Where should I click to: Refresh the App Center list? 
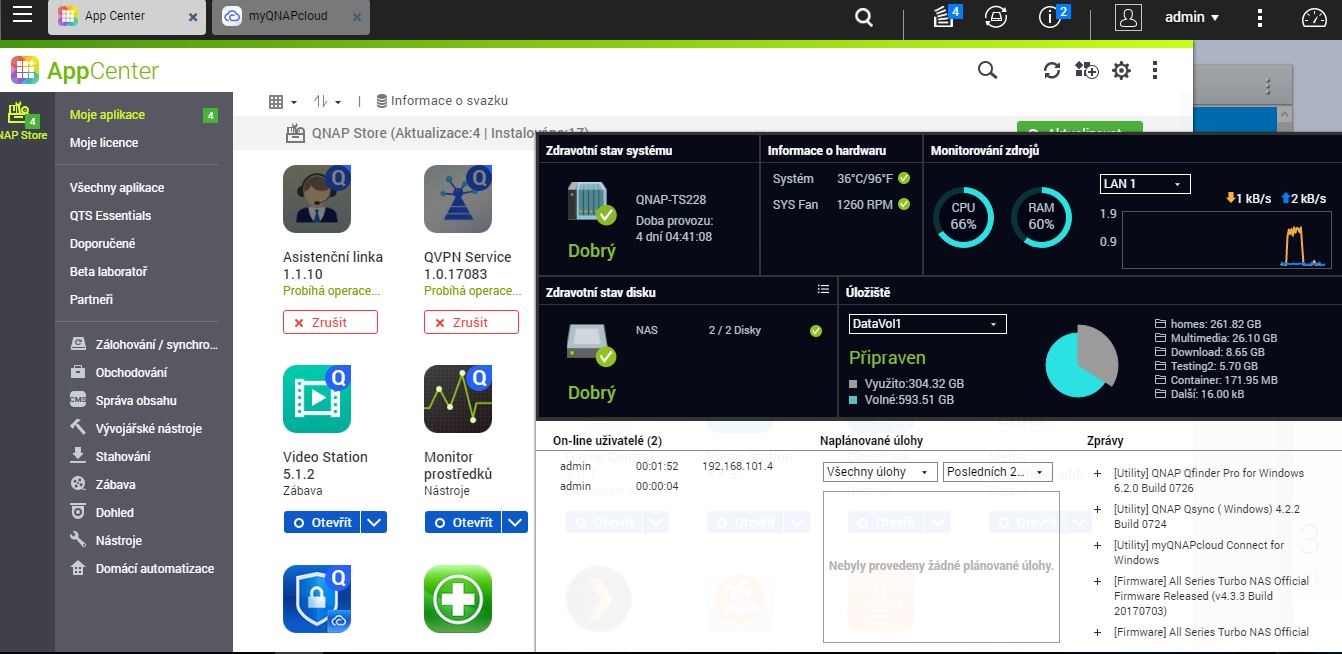1051,70
